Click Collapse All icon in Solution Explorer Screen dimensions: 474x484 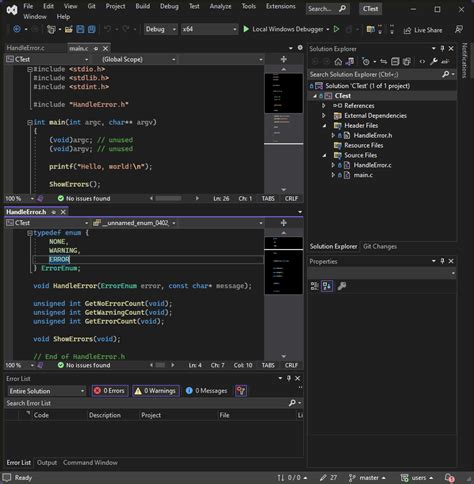click(x=395, y=62)
